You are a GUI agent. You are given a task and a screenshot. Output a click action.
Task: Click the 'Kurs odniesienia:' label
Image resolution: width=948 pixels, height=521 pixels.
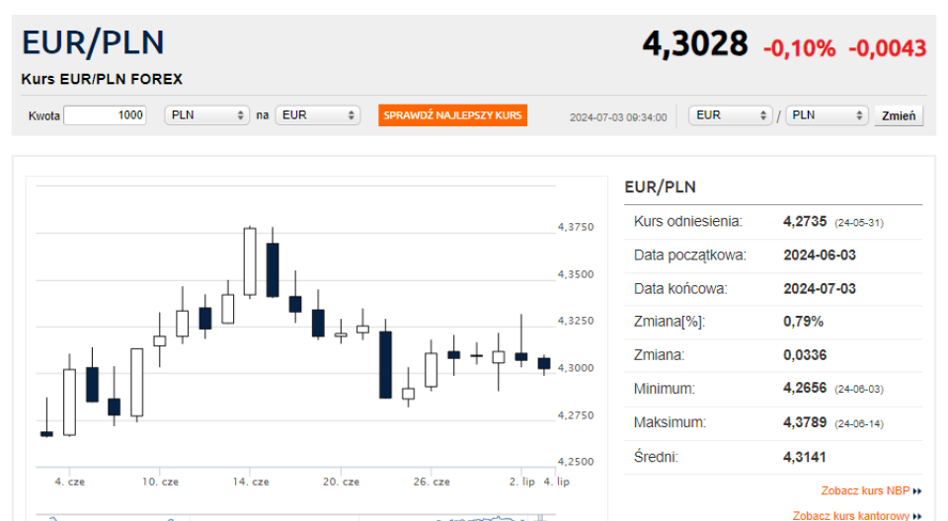[x=688, y=221]
